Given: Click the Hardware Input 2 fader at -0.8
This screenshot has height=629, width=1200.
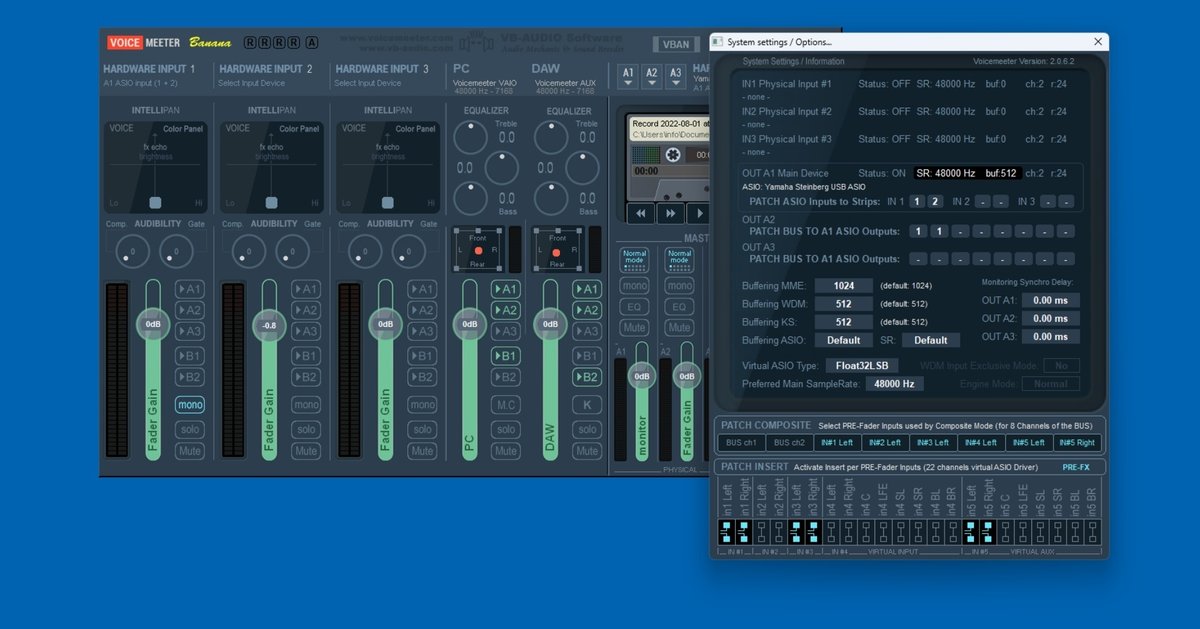Looking at the screenshot, I should pos(269,326).
